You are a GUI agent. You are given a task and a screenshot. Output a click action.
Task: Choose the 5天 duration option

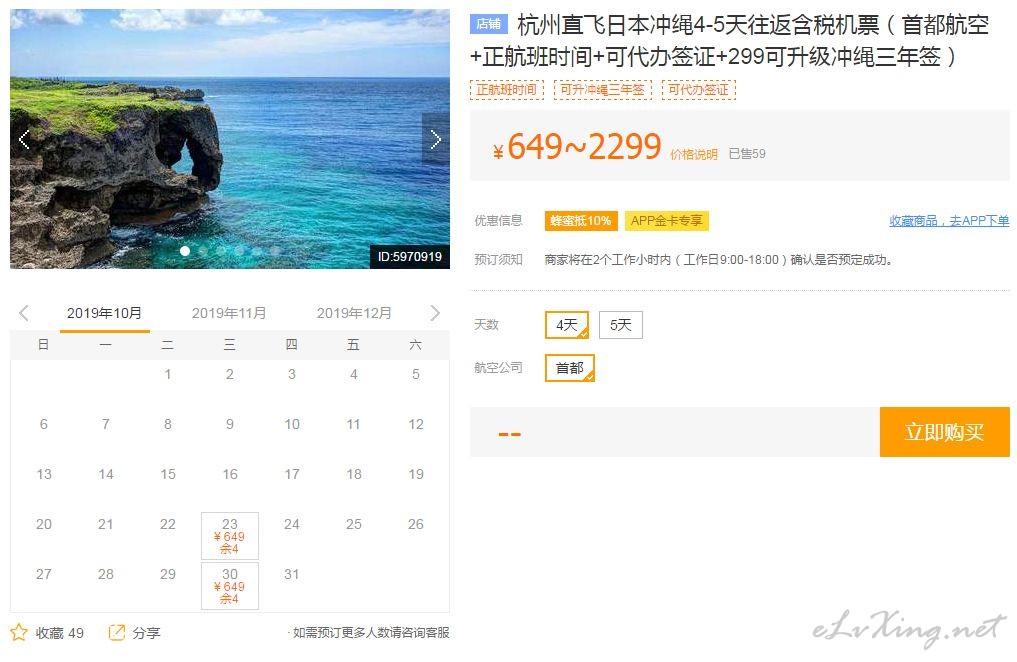pos(621,325)
